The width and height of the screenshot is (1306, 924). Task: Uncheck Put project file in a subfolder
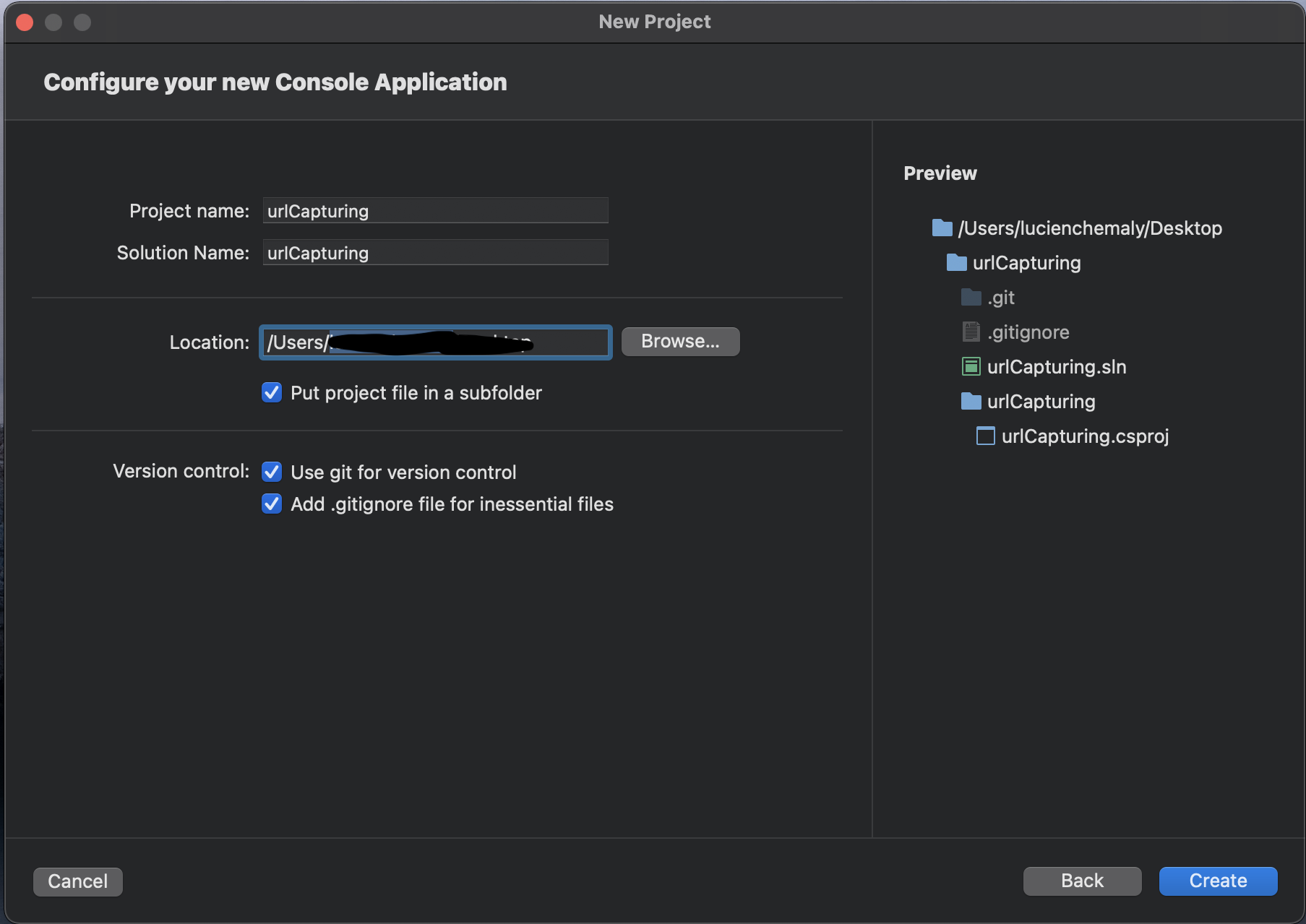pyautogui.click(x=271, y=392)
